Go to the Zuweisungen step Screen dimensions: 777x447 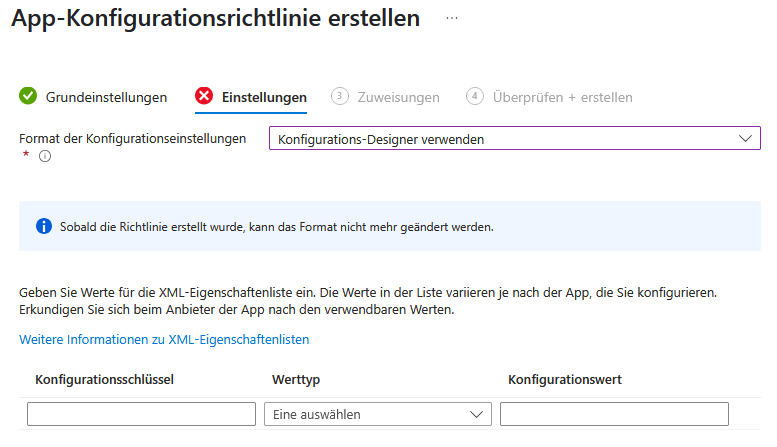point(398,97)
